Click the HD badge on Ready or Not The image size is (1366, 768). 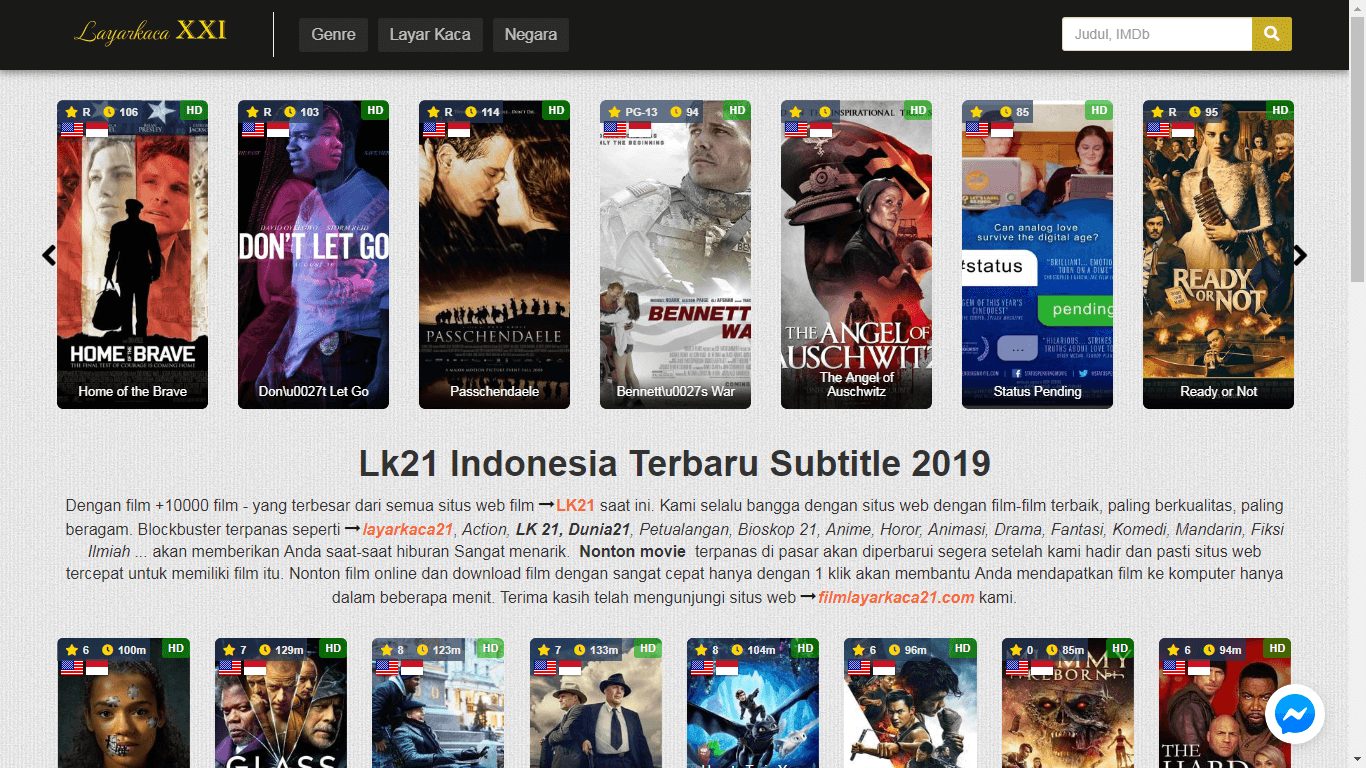click(1280, 110)
